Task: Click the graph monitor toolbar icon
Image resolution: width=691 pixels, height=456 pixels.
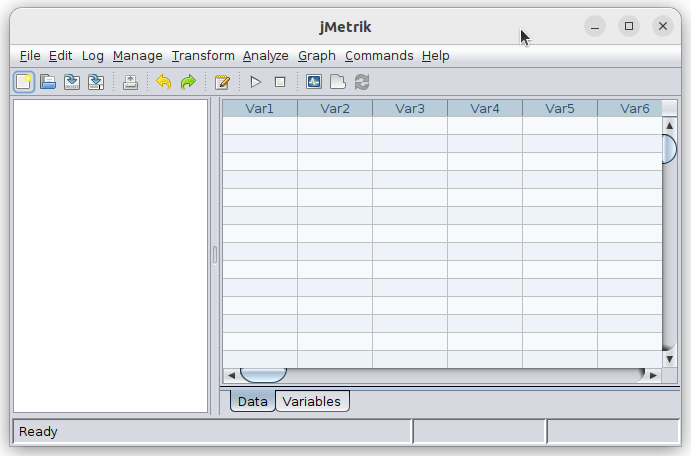Action: coord(314,82)
